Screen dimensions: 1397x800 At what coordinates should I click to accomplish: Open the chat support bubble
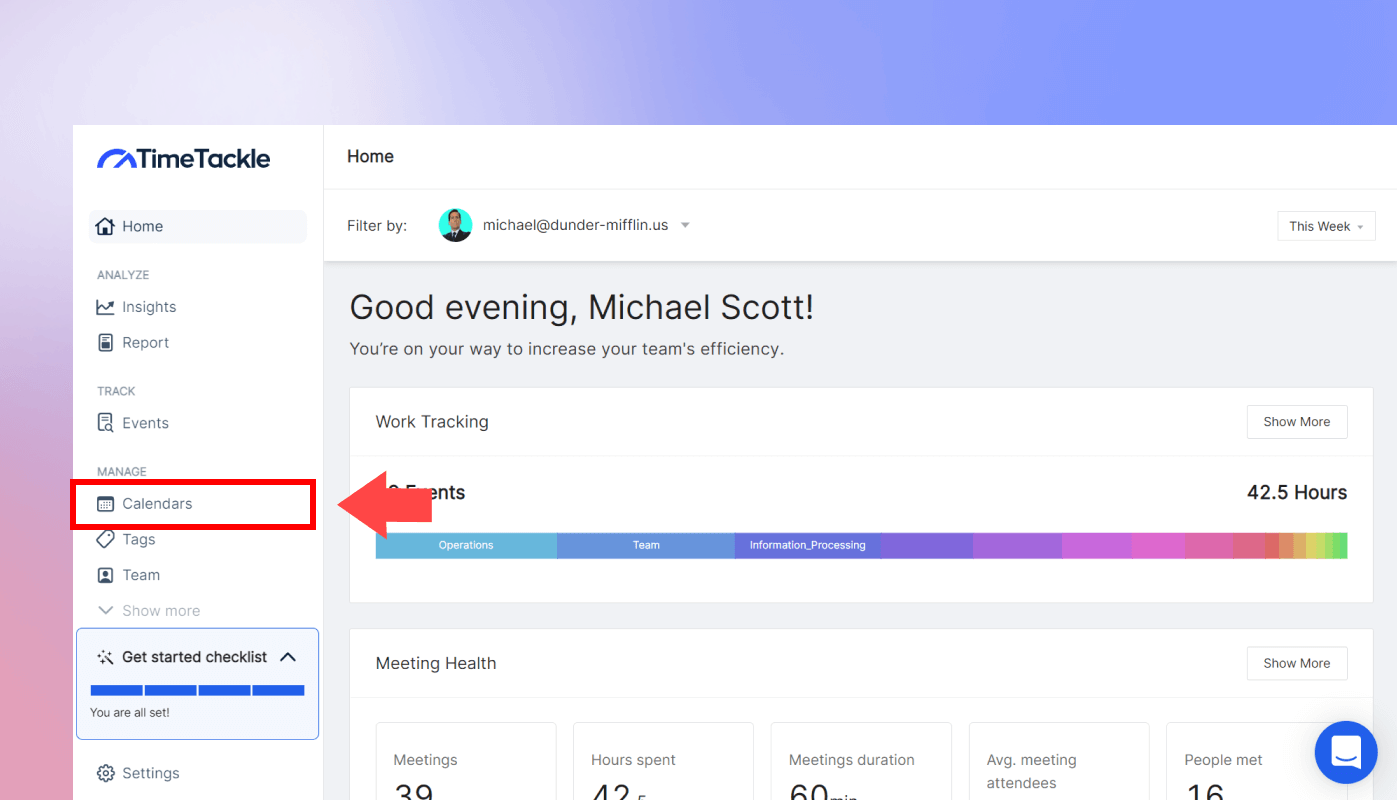(1346, 752)
